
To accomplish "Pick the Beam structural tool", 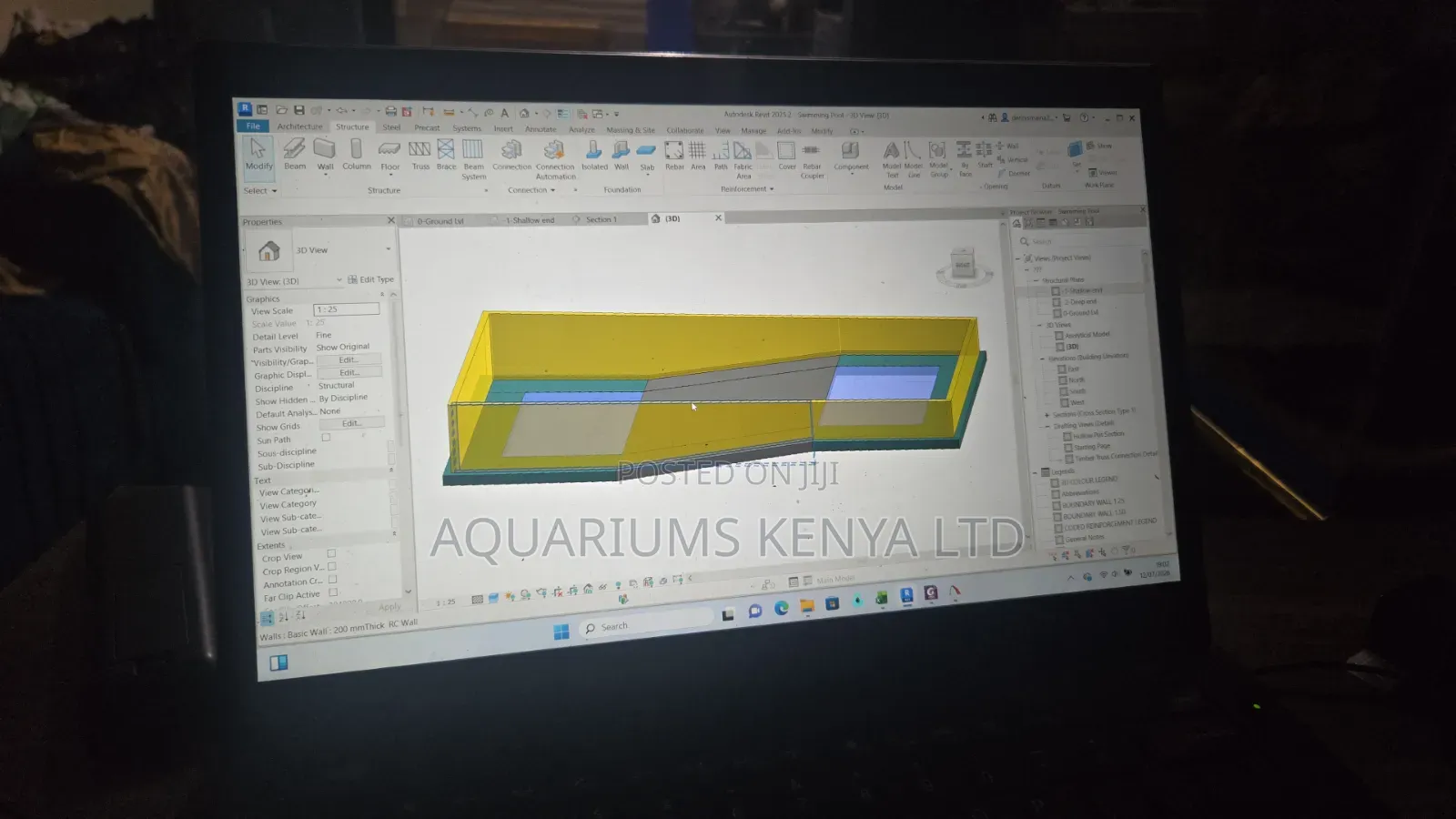I will point(295,154).
